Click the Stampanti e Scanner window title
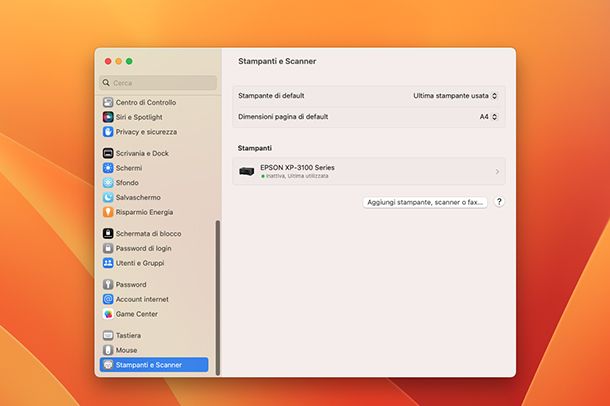 tap(277, 61)
